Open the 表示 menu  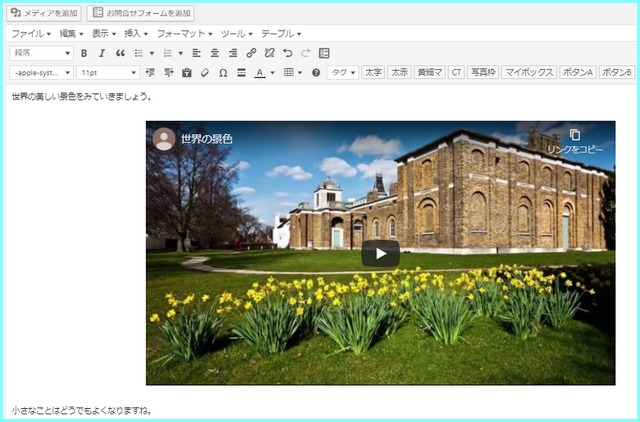tap(104, 33)
